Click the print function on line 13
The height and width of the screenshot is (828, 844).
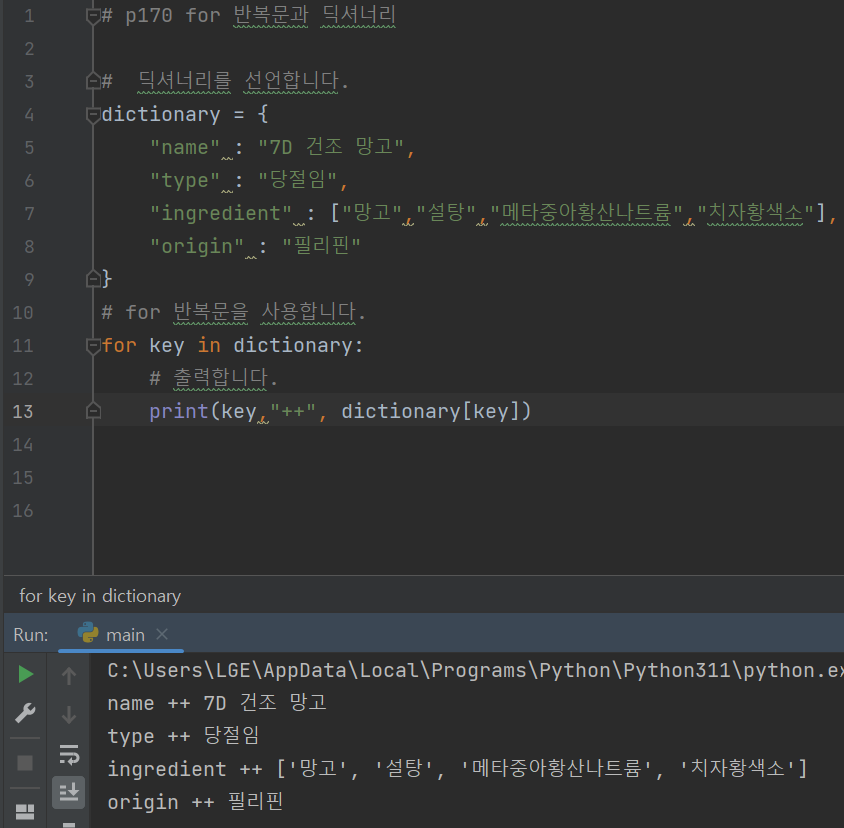[179, 412]
